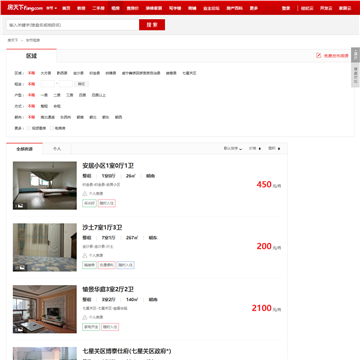Open the 愉景华庭 living room thumbnail
The image size is (360, 360).
(x=45, y=309)
